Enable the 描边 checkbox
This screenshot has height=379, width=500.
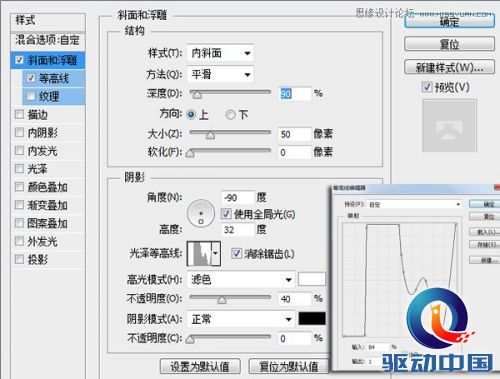point(19,114)
